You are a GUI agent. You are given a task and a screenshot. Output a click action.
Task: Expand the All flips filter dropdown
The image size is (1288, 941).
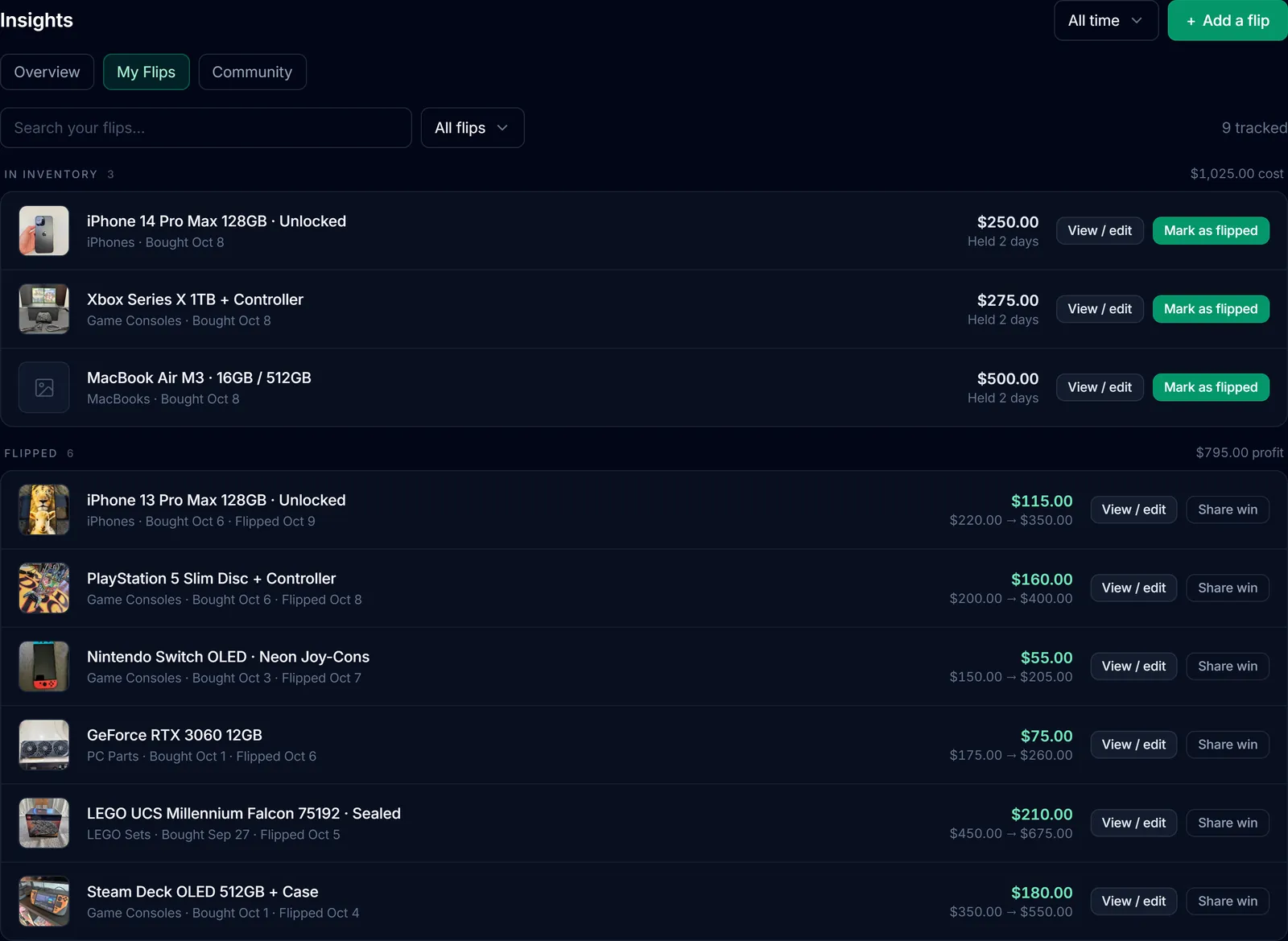[473, 128]
